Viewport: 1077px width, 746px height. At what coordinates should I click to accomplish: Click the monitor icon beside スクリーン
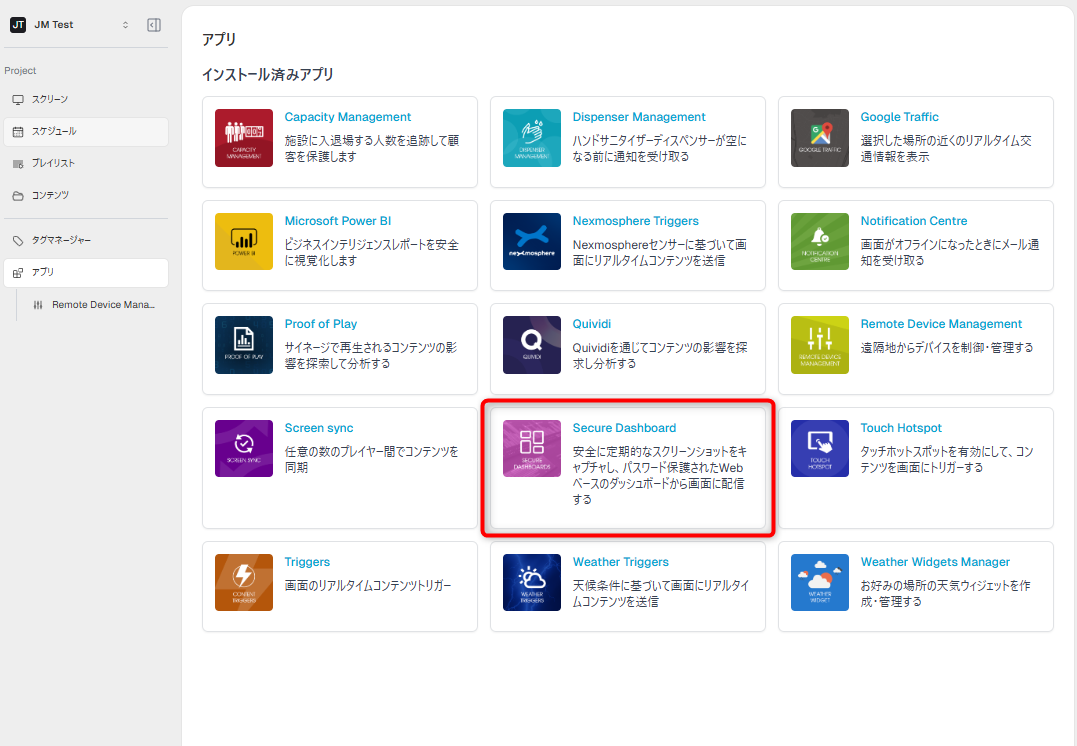(x=18, y=100)
